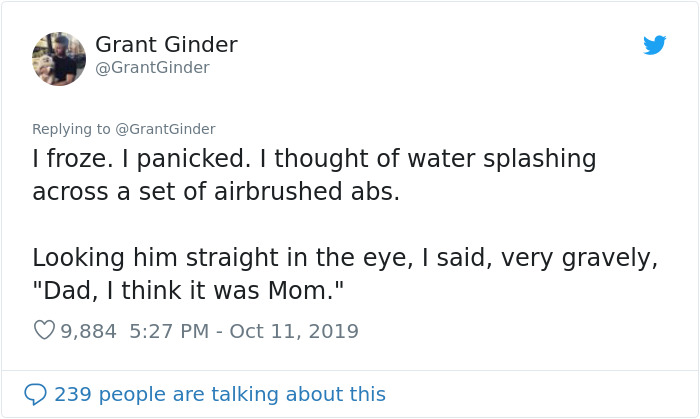The image size is (700, 419).
Task: Click the Twitter bird logo
Action: 655,45
